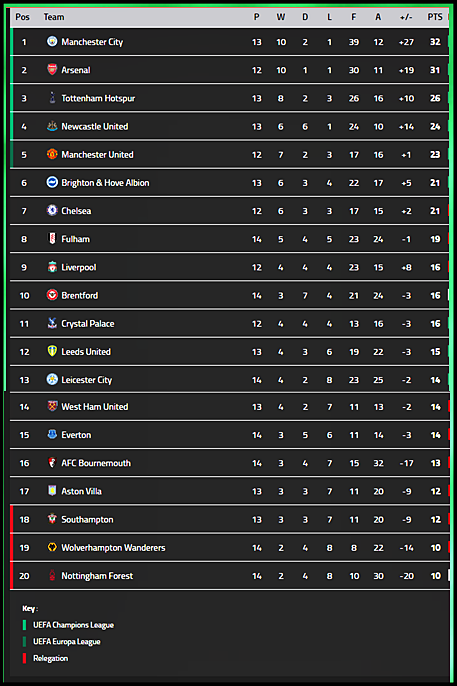Click the Leeds United crest icon
This screenshot has width=457, height=686.
tap(52, 351)
